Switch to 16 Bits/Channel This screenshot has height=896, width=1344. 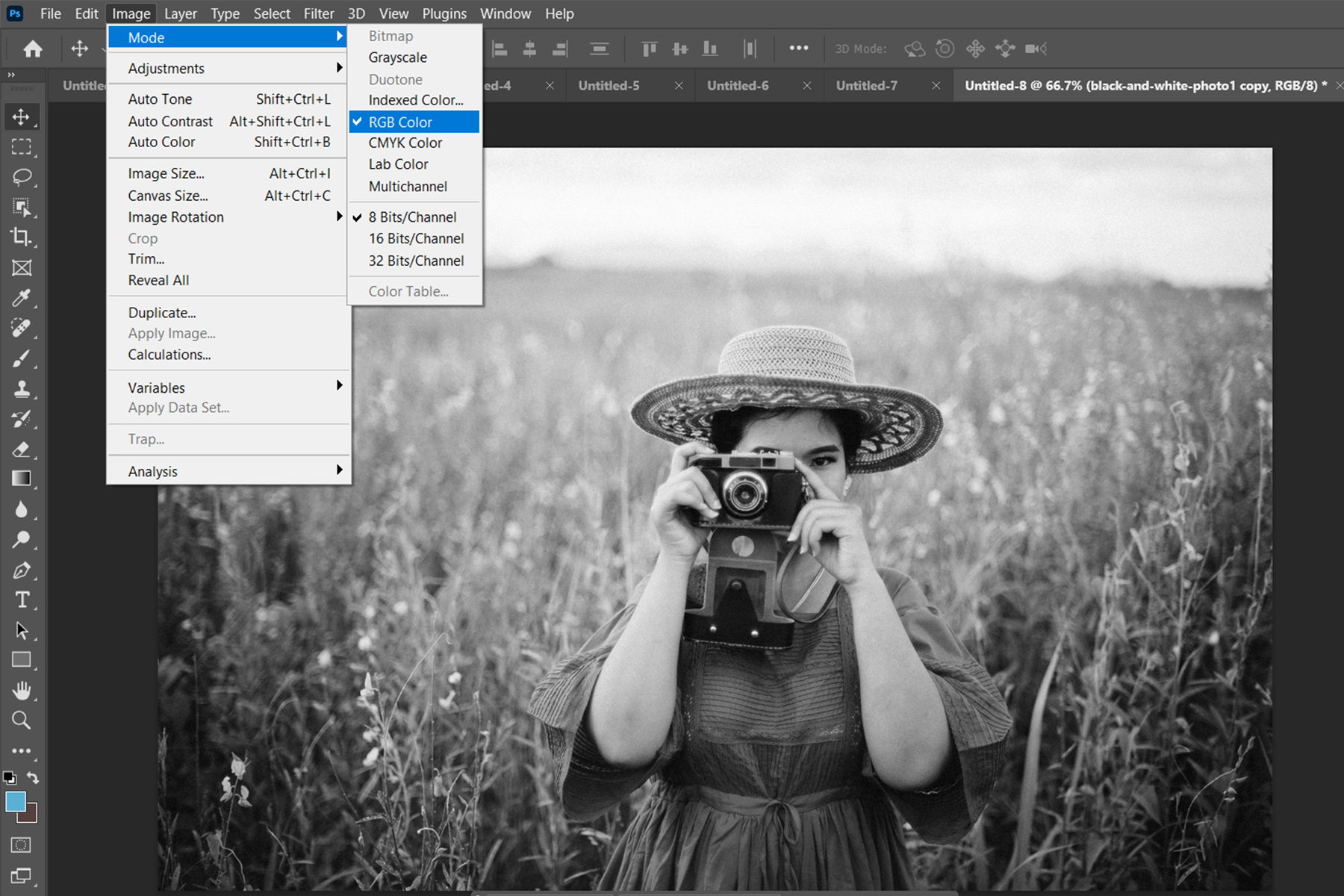(x=414, y=239)
